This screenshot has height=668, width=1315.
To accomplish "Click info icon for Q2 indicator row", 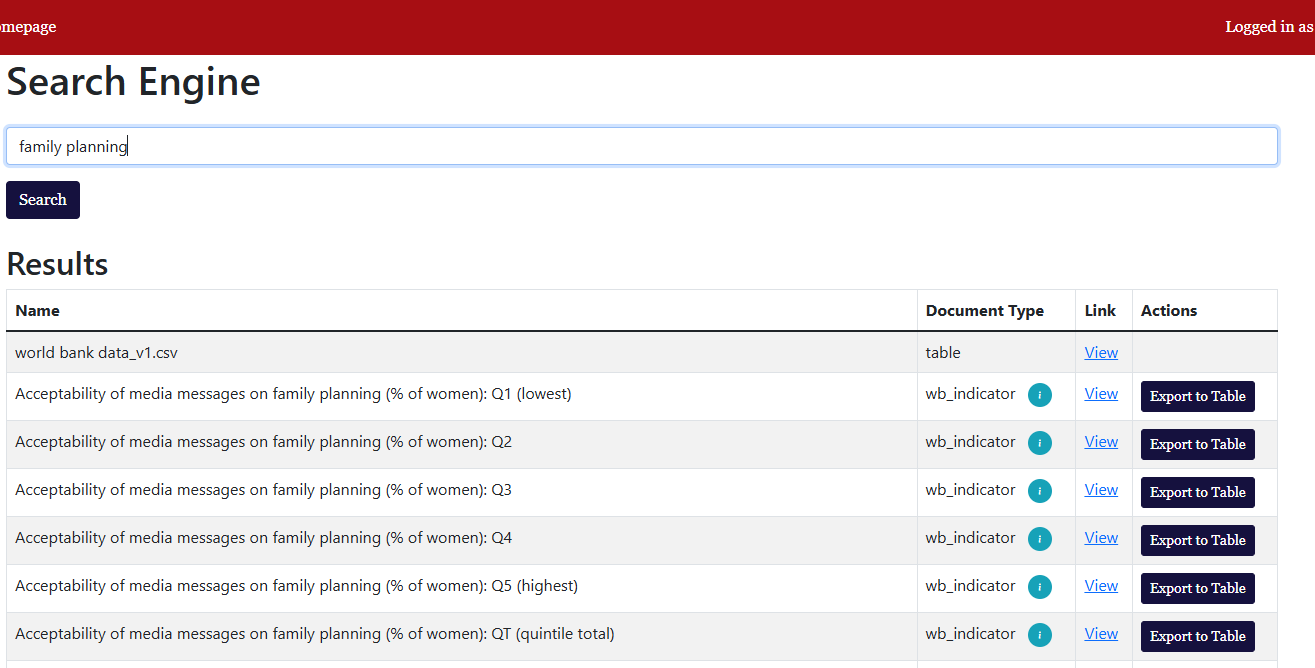I will tap(1039, 443).
